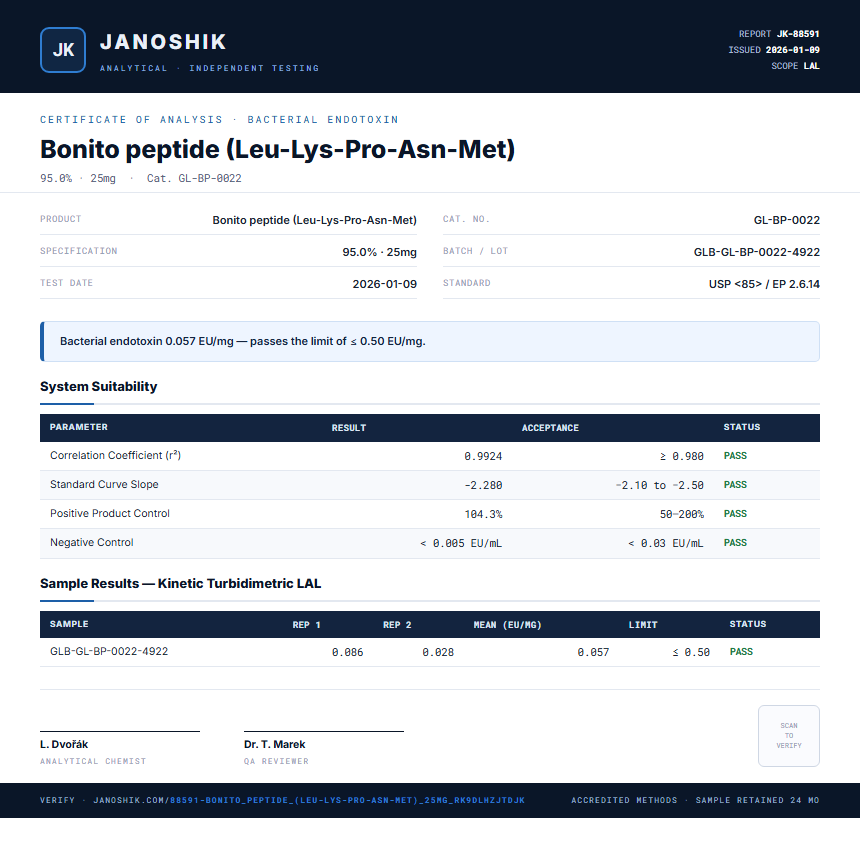
Task: Click the Cat. No. value GL-BP-0022
Action: pos(787,220)
